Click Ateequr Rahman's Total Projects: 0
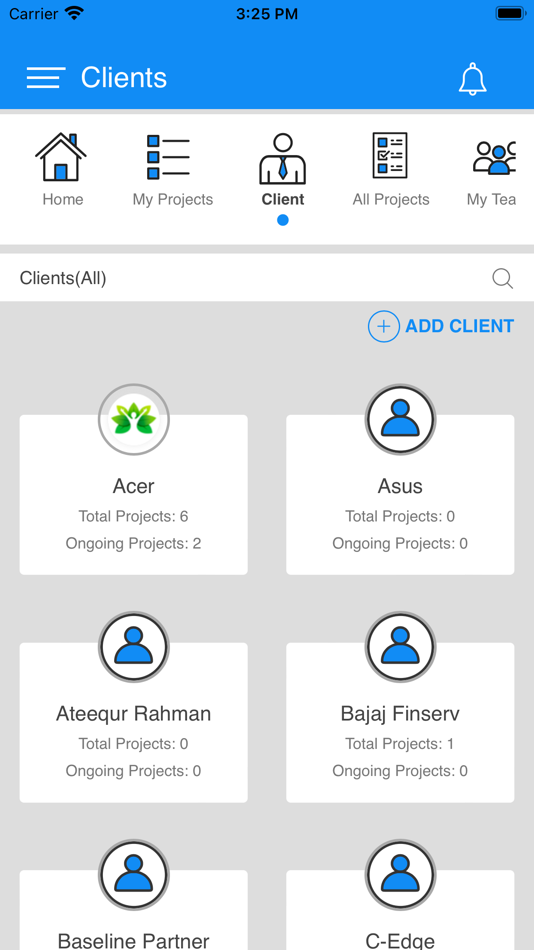 pos(133,743)
